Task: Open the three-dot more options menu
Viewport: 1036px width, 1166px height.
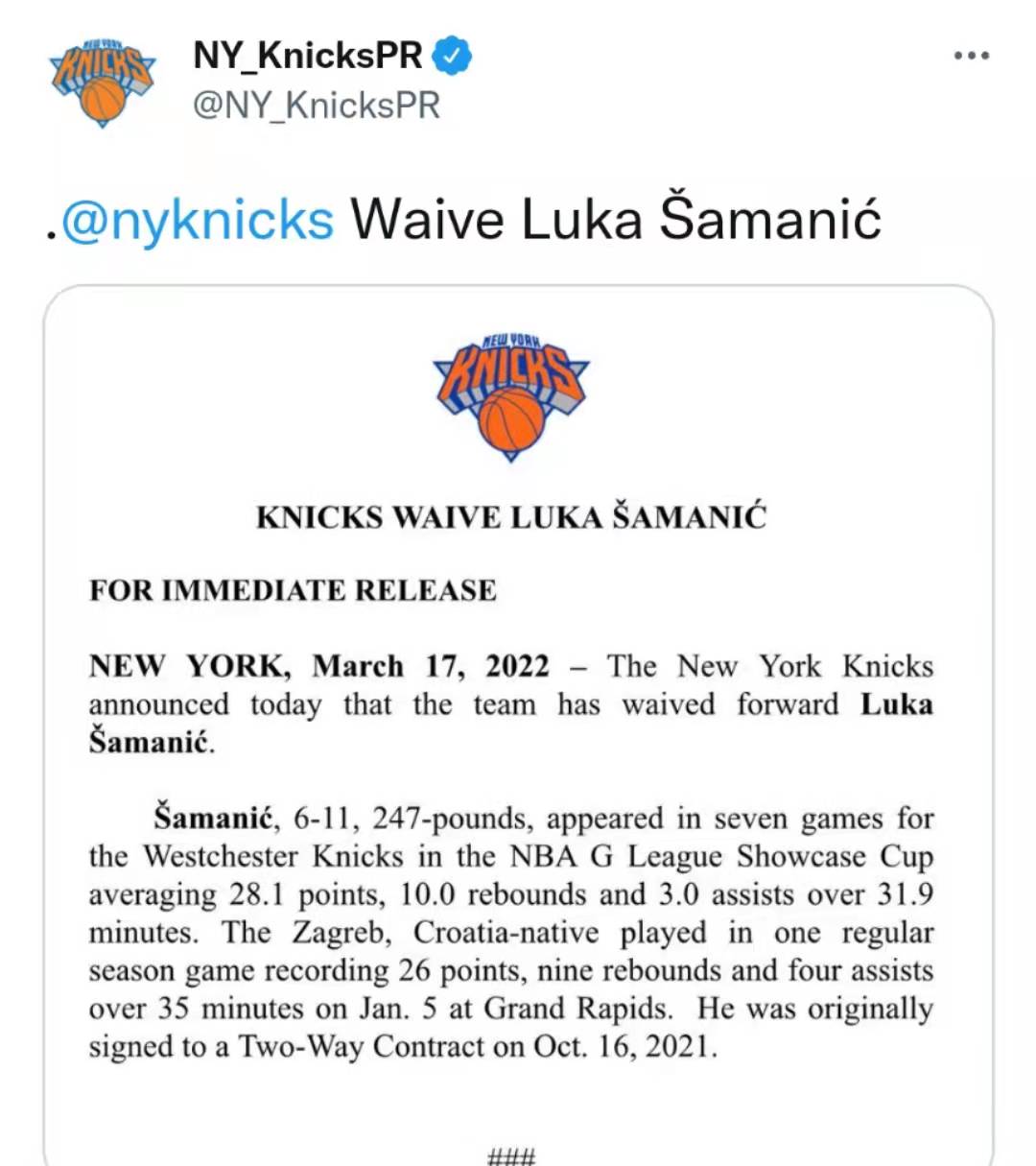Action: pos(971,56)
